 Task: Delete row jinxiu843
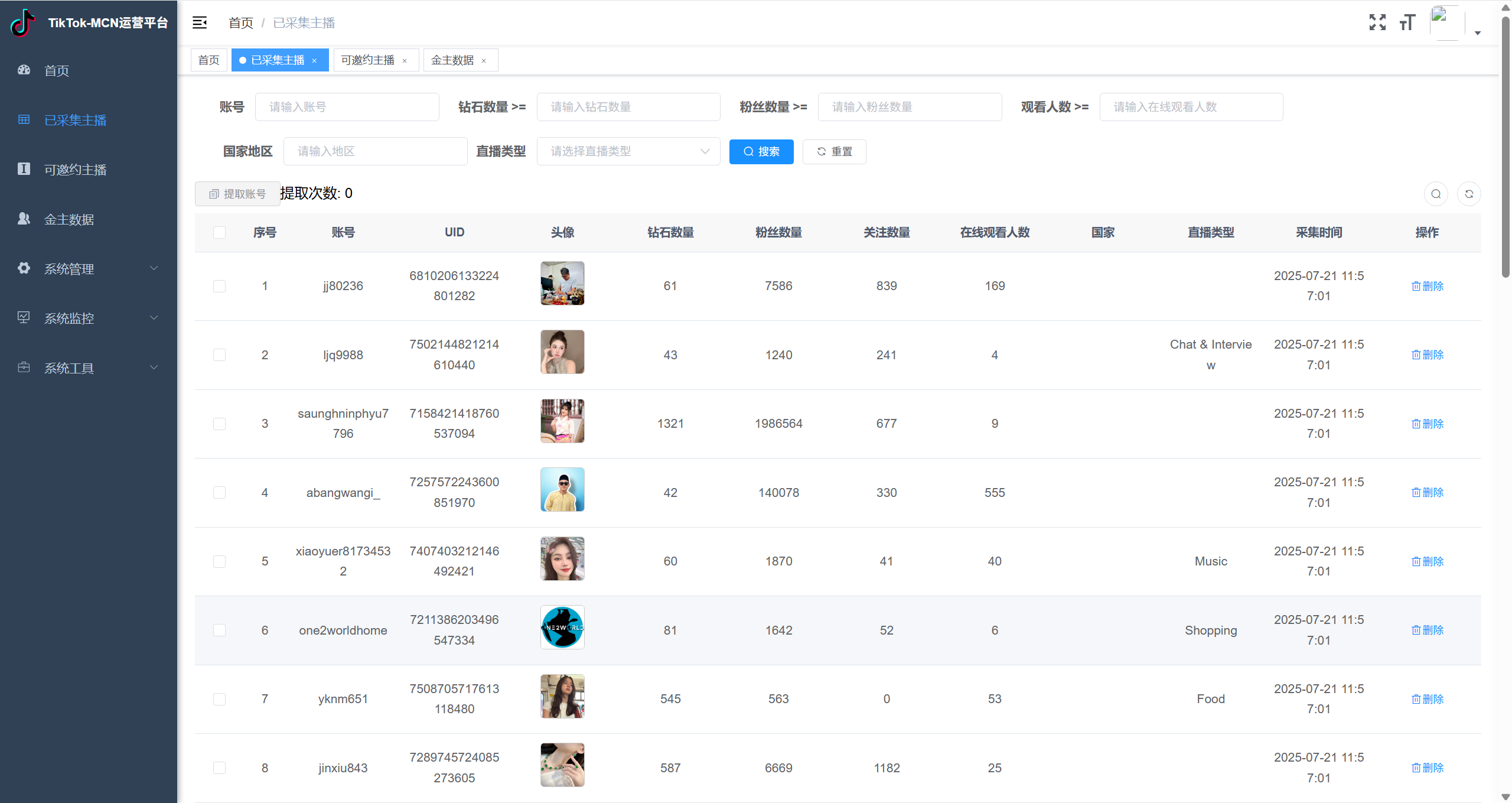(x=1427, y=768)
